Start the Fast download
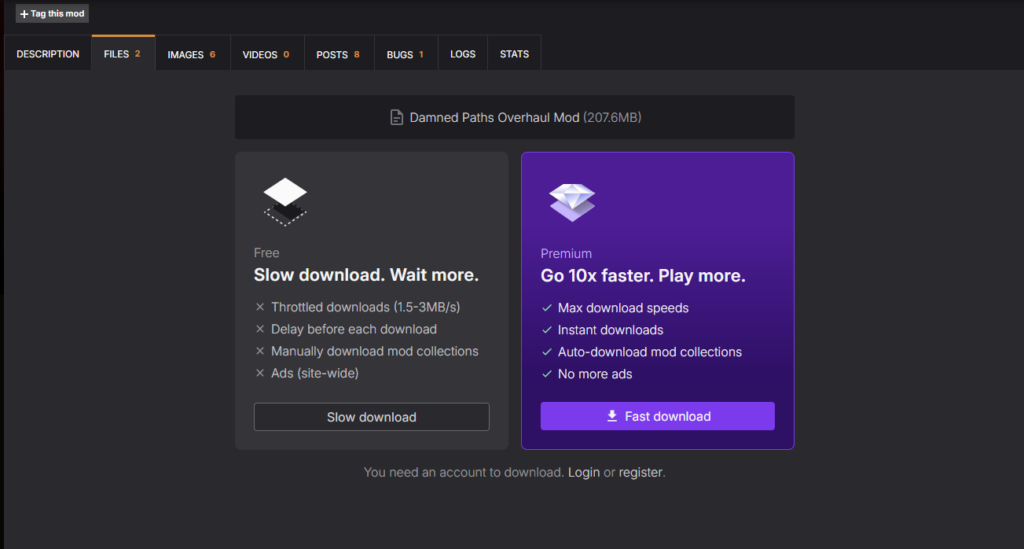1024x549 pixels. coord(657,417)
